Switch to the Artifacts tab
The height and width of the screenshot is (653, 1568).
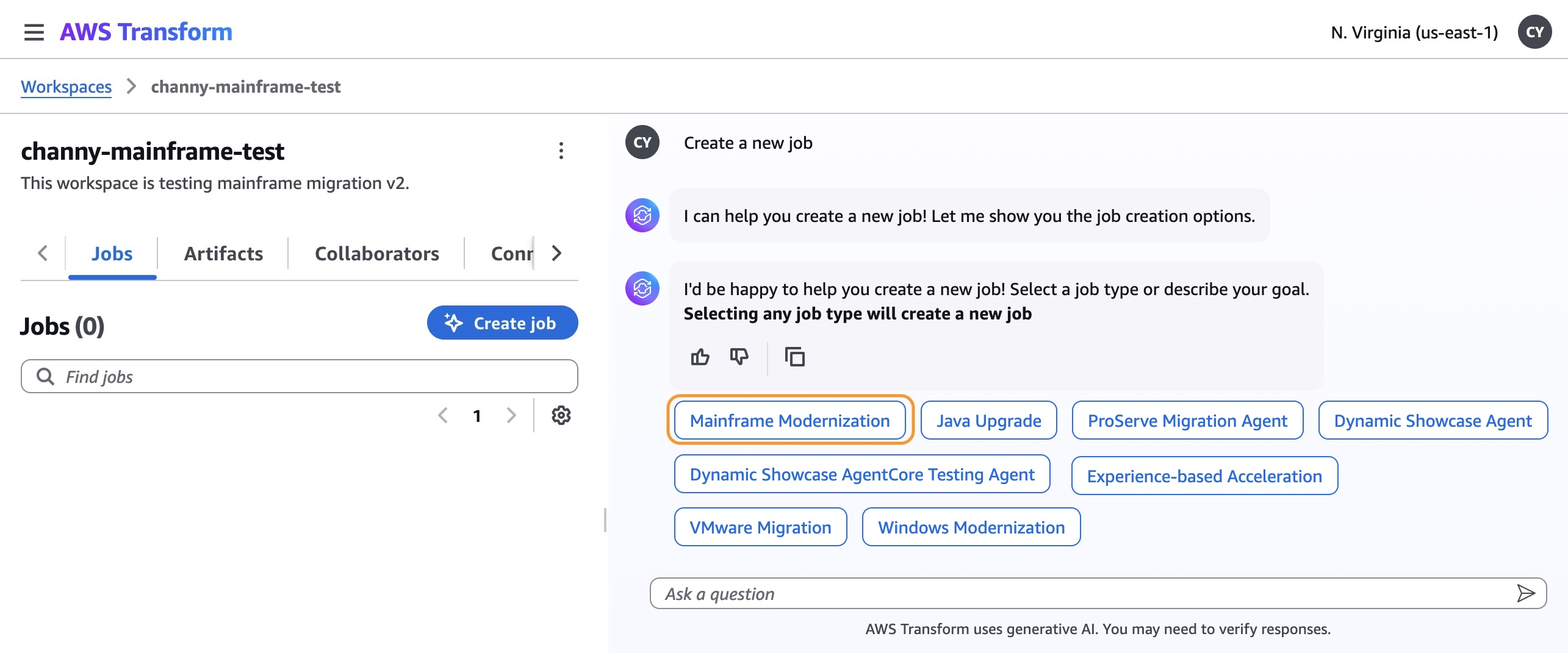(x=223, y=254)
